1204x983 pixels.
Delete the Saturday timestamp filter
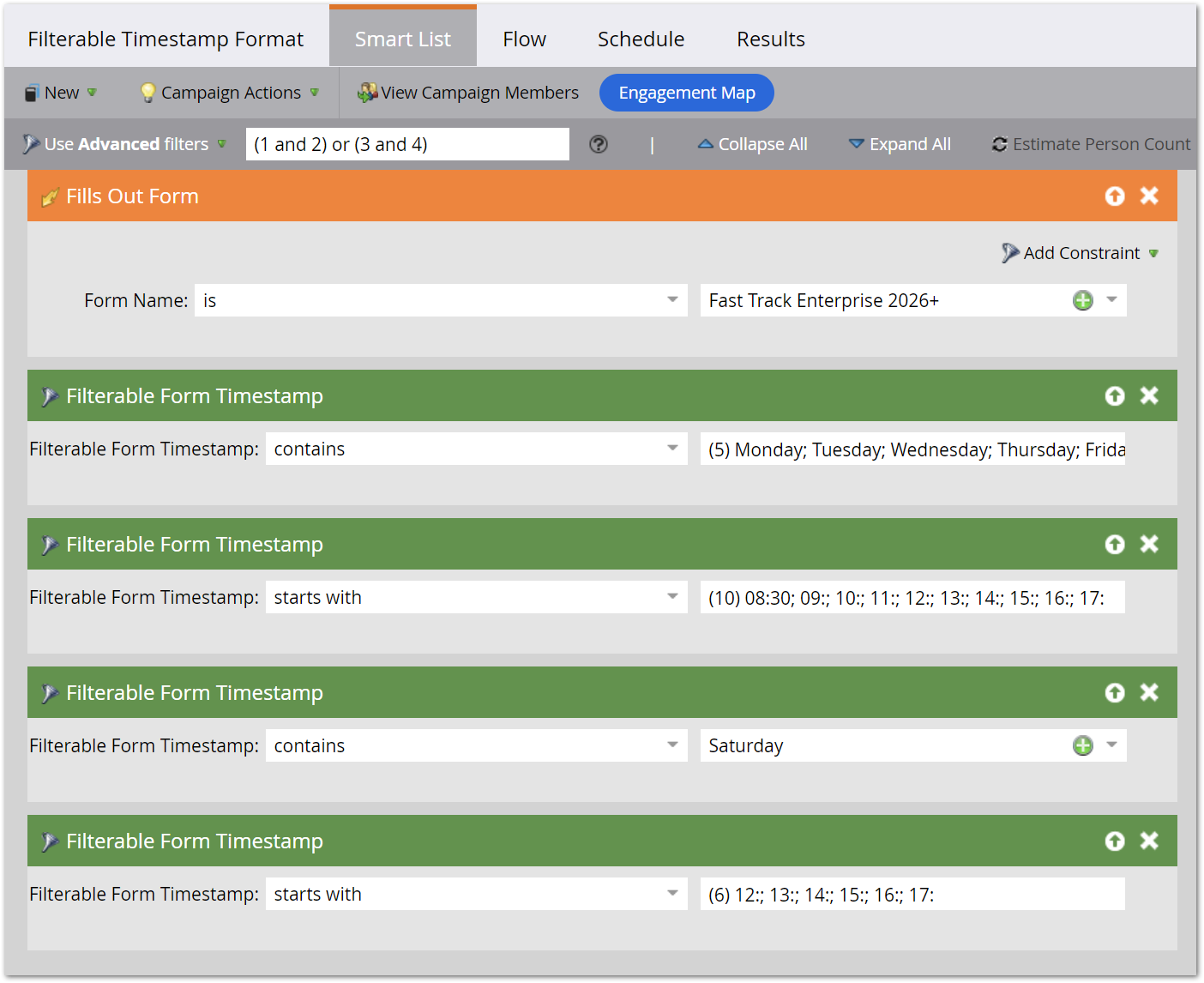(1149, 693)
